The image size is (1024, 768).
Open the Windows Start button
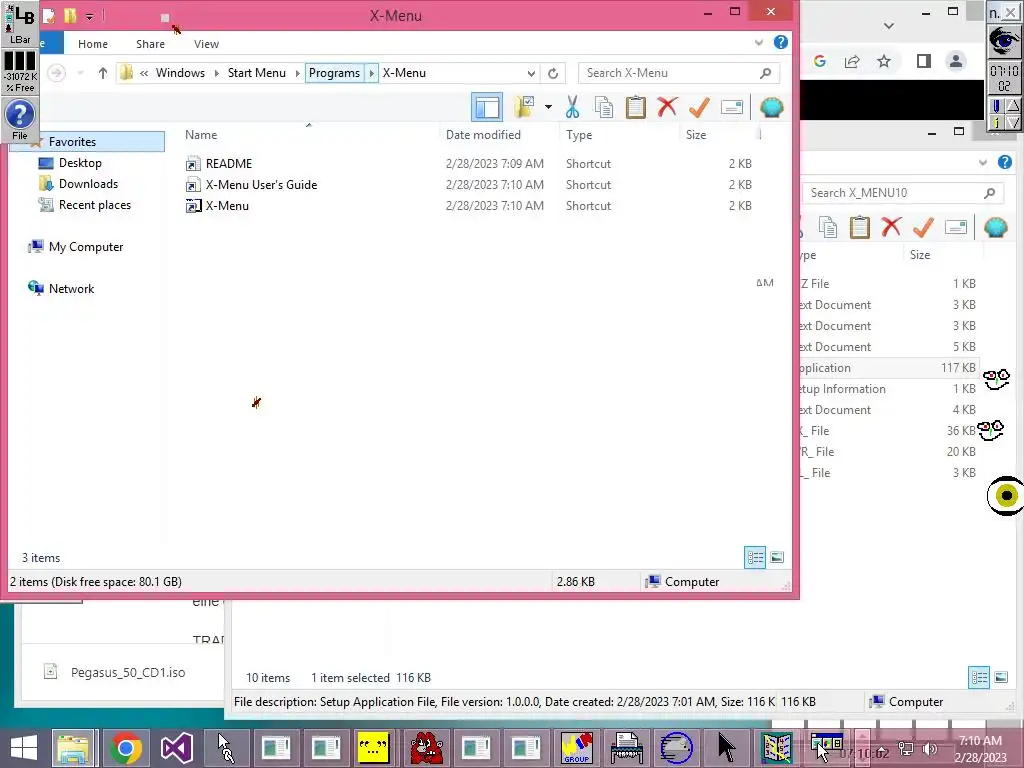tap(24, 748)
